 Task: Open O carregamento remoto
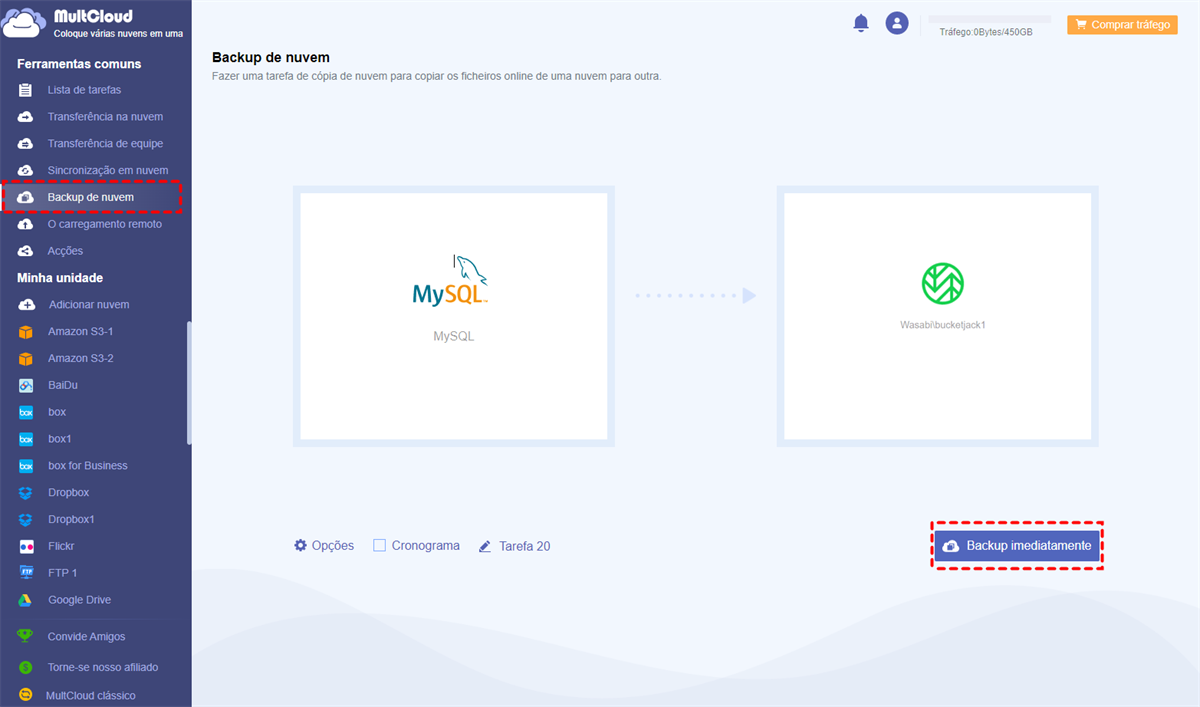click(104, 224)
